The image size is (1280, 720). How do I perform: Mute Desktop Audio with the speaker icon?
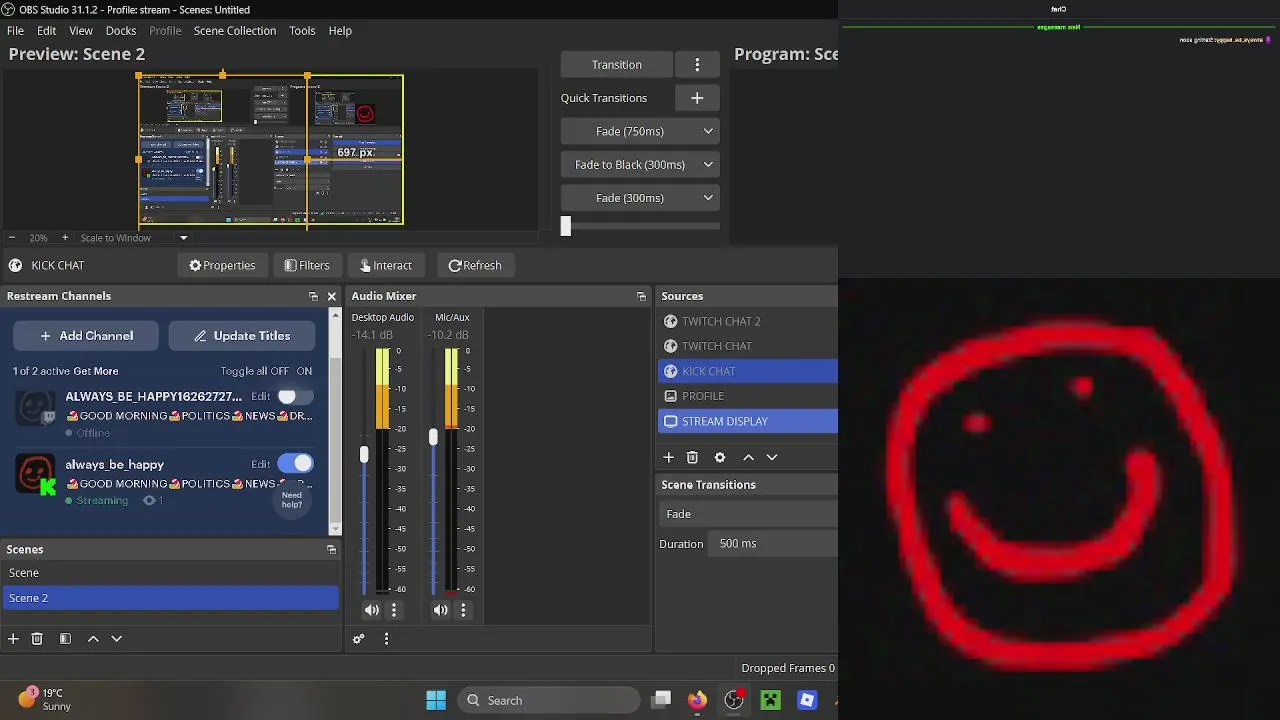tap(372, 610)
